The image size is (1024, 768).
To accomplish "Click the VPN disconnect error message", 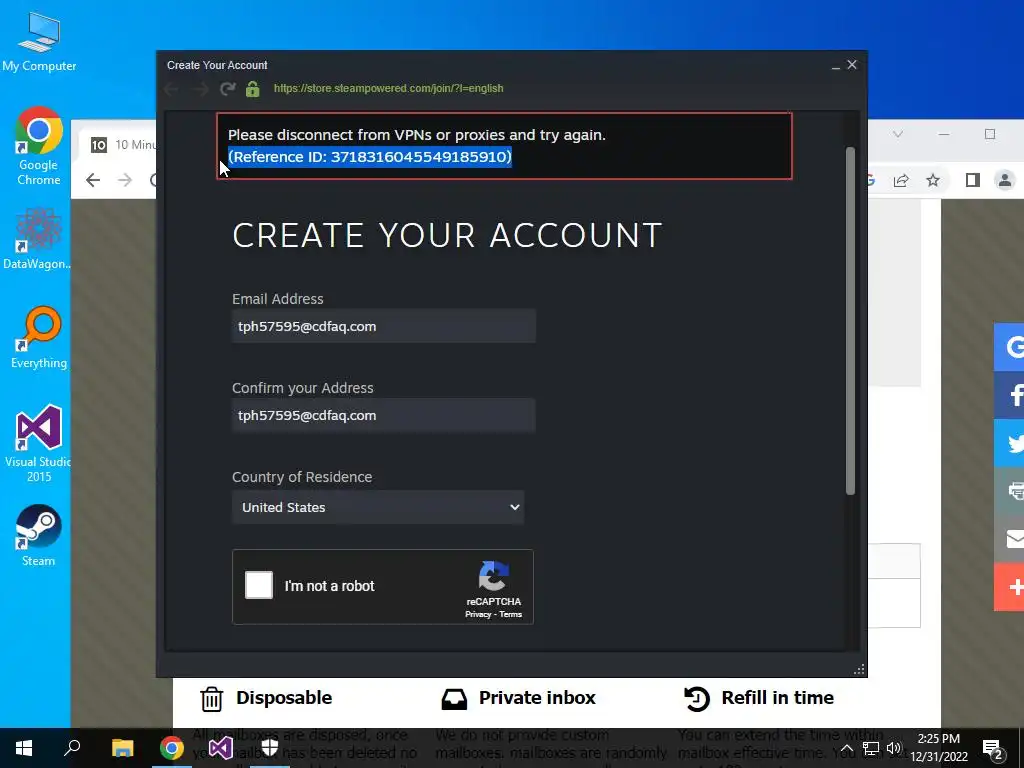I will (x=417, y=135).
